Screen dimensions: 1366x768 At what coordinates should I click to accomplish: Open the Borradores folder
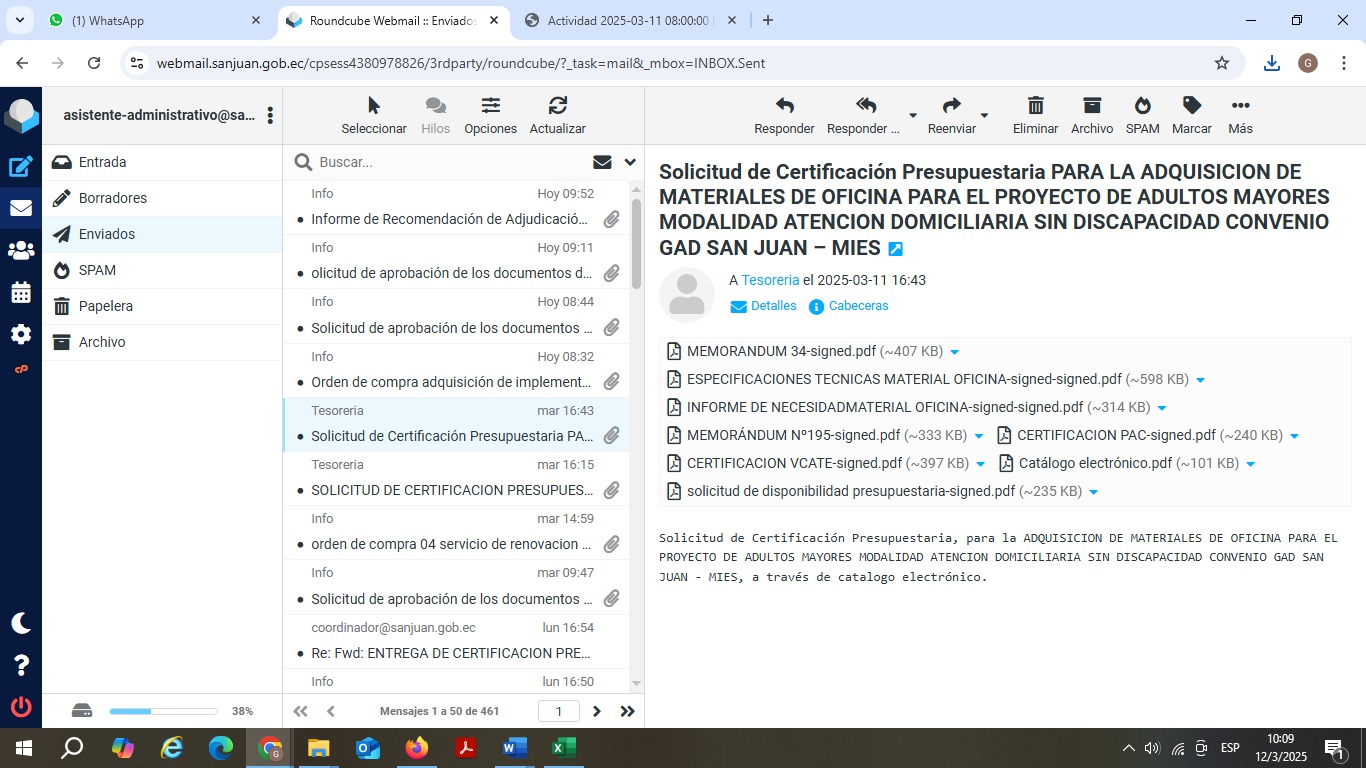click(113, 198)
